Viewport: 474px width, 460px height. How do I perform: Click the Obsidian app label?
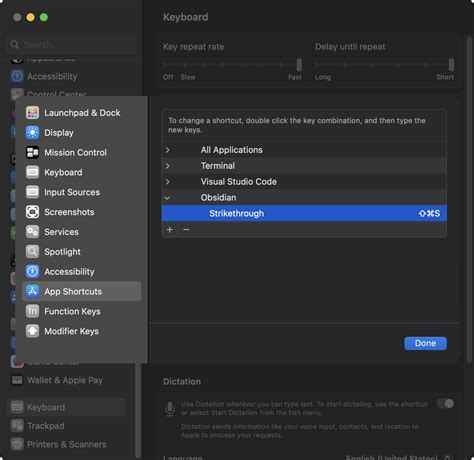click(x=218, y=198)
